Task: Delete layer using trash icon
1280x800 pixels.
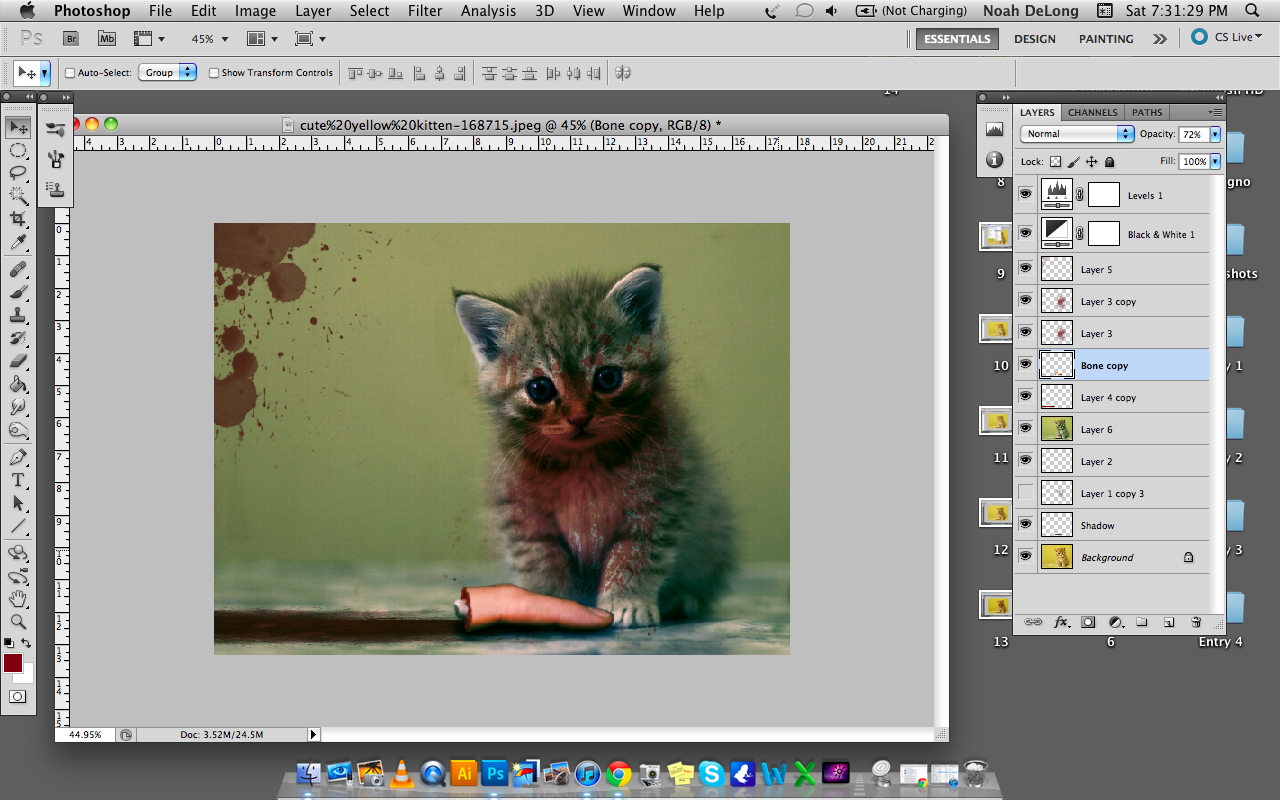Action: coord(1196,622)
